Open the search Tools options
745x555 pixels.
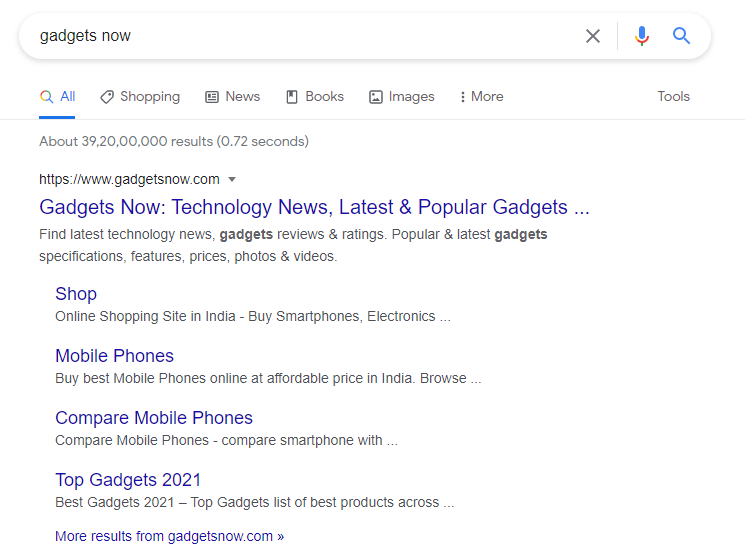673,96
